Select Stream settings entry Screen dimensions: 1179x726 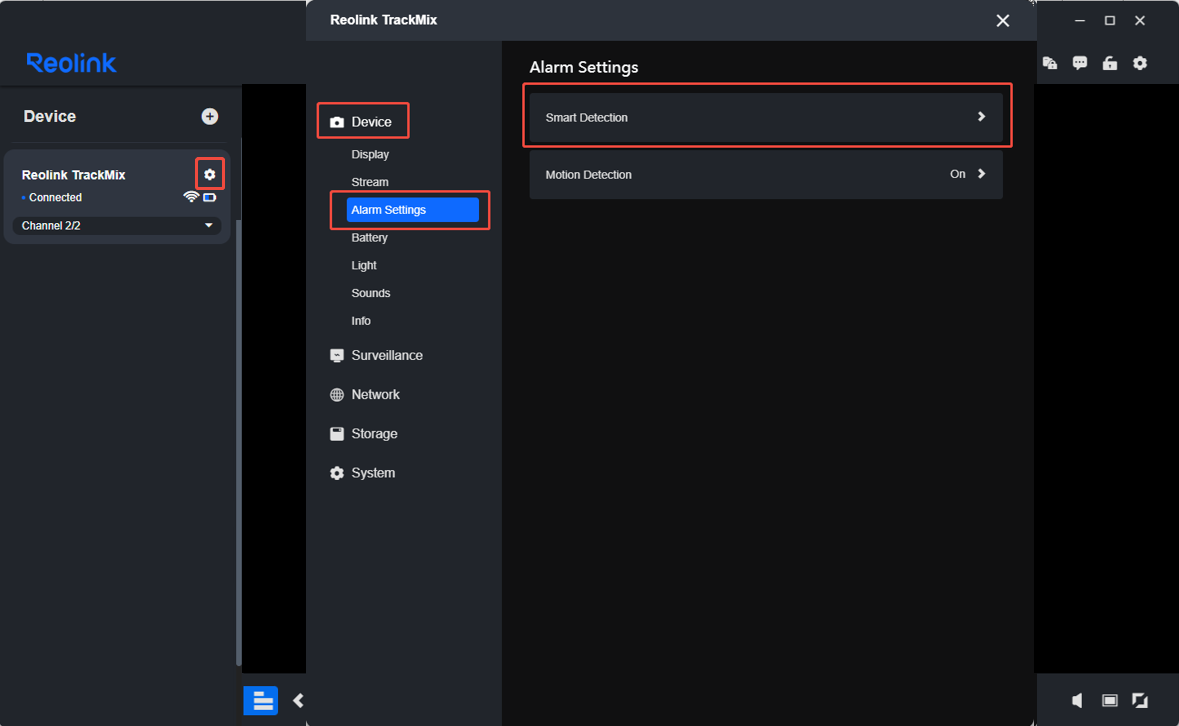pos(370,182)
